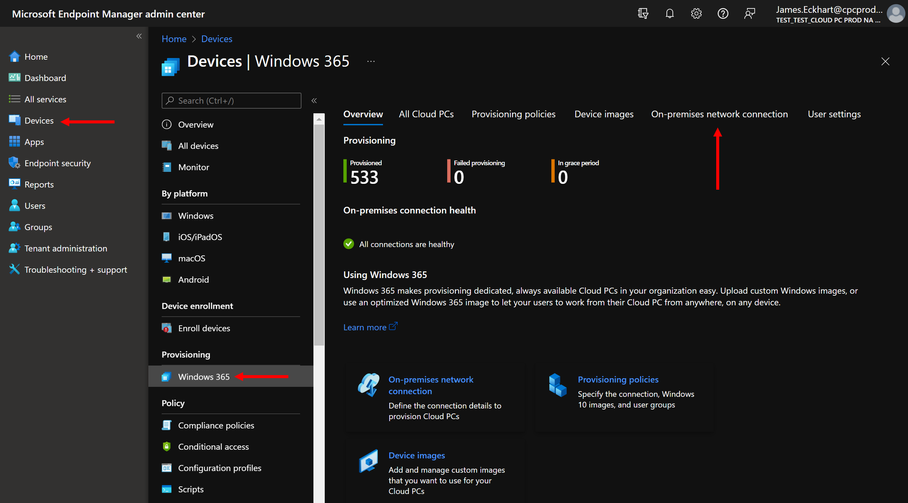Open Provisioning policies card link
908x503 pixels.
tap(618, 380)
